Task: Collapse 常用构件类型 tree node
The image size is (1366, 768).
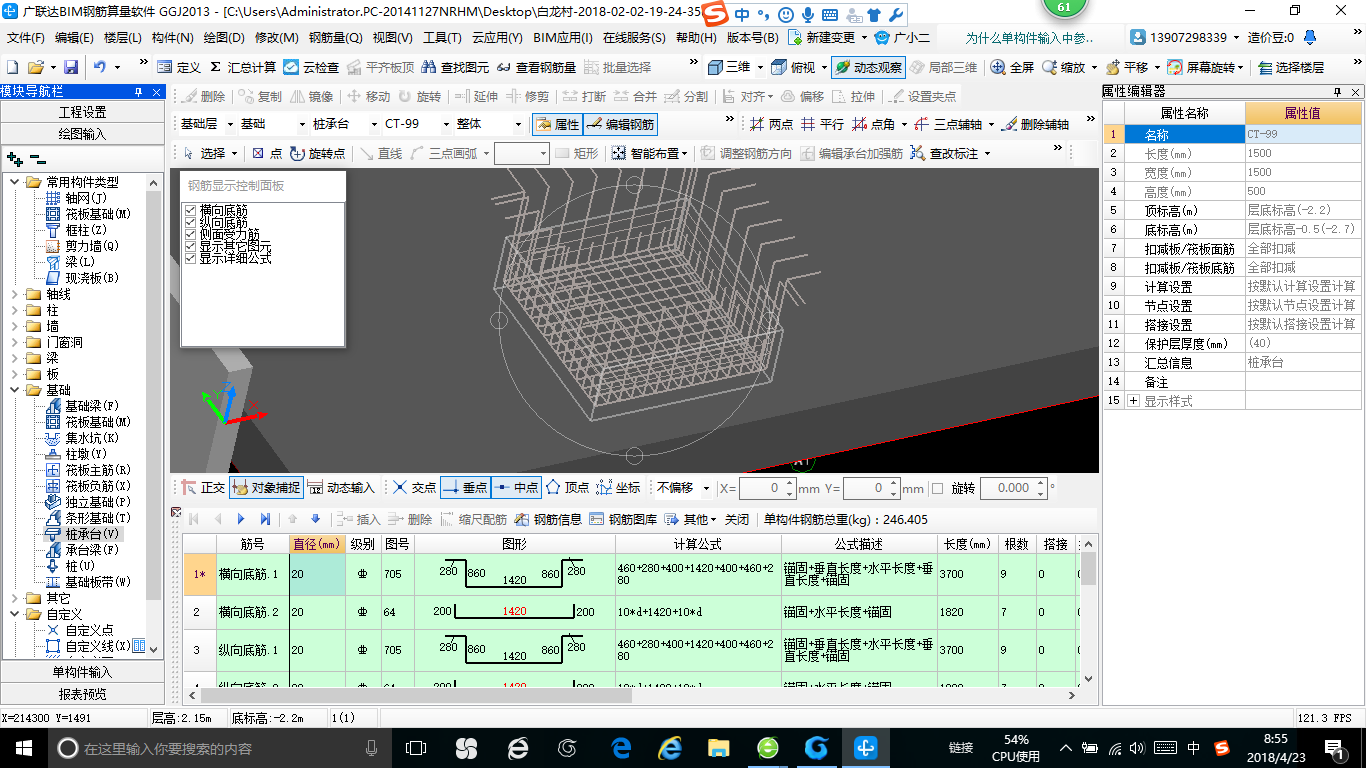Action: (14, 182)
